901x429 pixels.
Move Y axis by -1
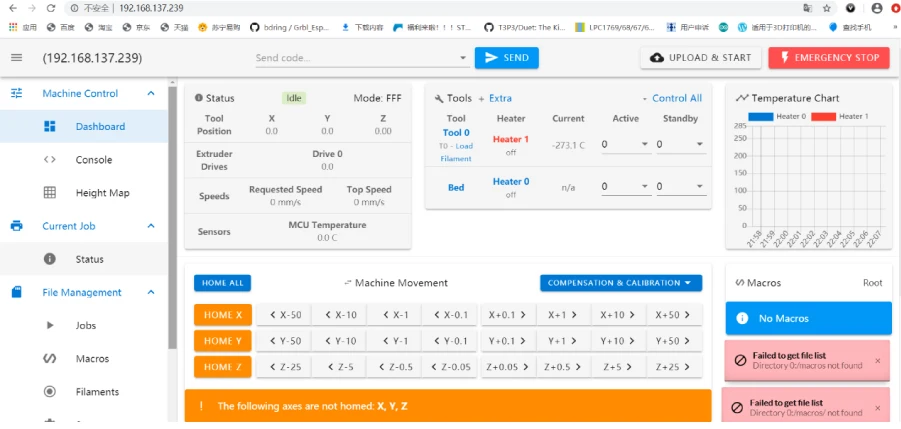tap(395, 341)
